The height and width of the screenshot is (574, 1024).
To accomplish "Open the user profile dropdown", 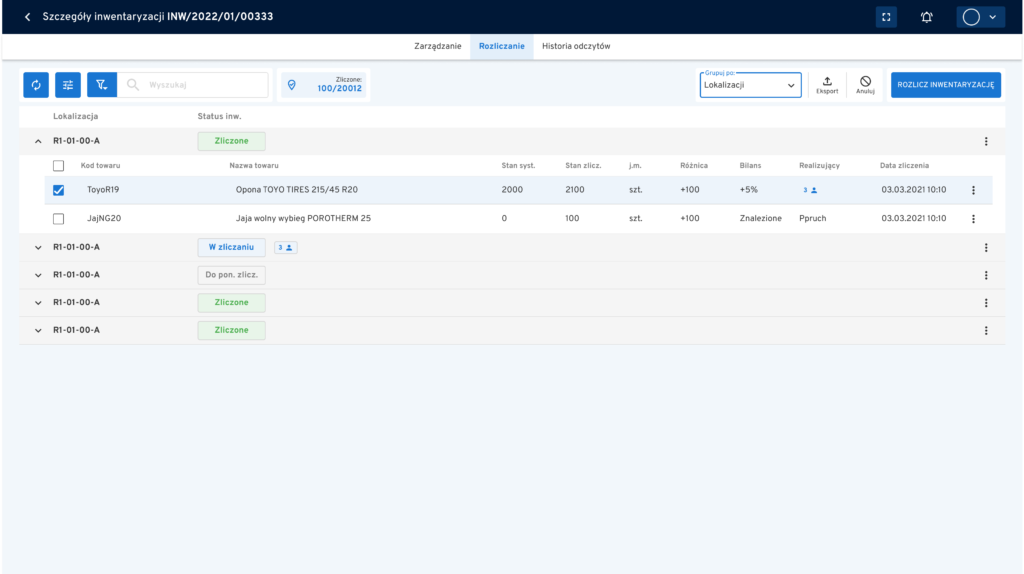I will click(x=979, y=17).
